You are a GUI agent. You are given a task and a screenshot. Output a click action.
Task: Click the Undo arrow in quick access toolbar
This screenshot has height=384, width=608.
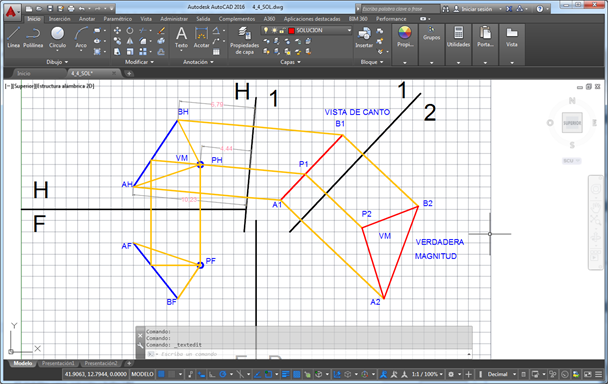(x=81, y=8)
